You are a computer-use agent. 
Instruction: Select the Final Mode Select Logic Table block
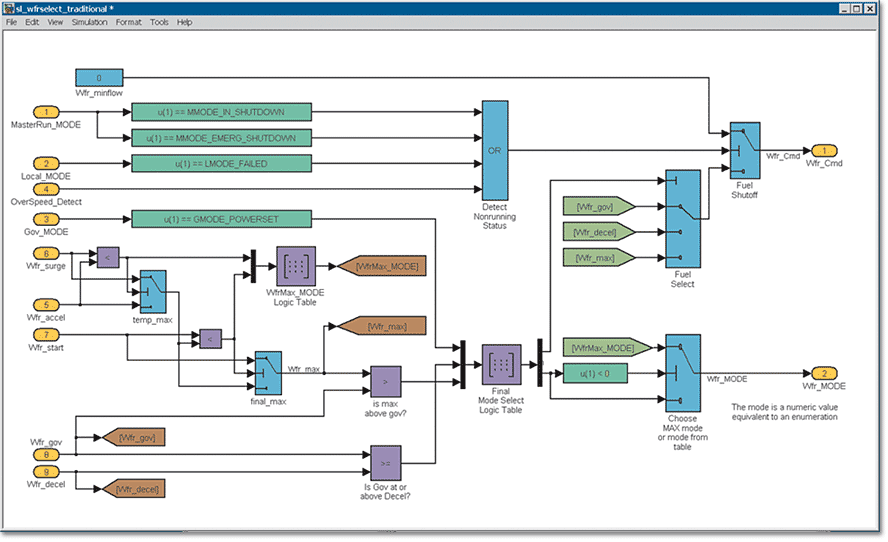pos(501,364)
